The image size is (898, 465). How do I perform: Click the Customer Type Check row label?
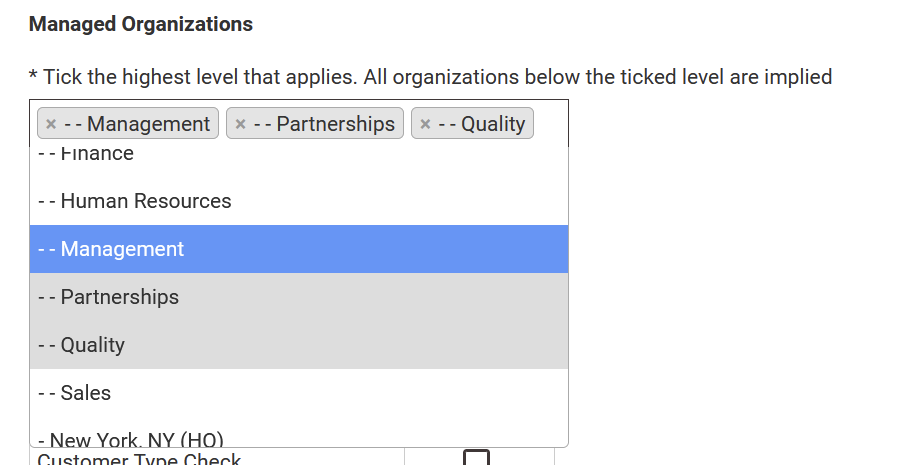(139, 460)
